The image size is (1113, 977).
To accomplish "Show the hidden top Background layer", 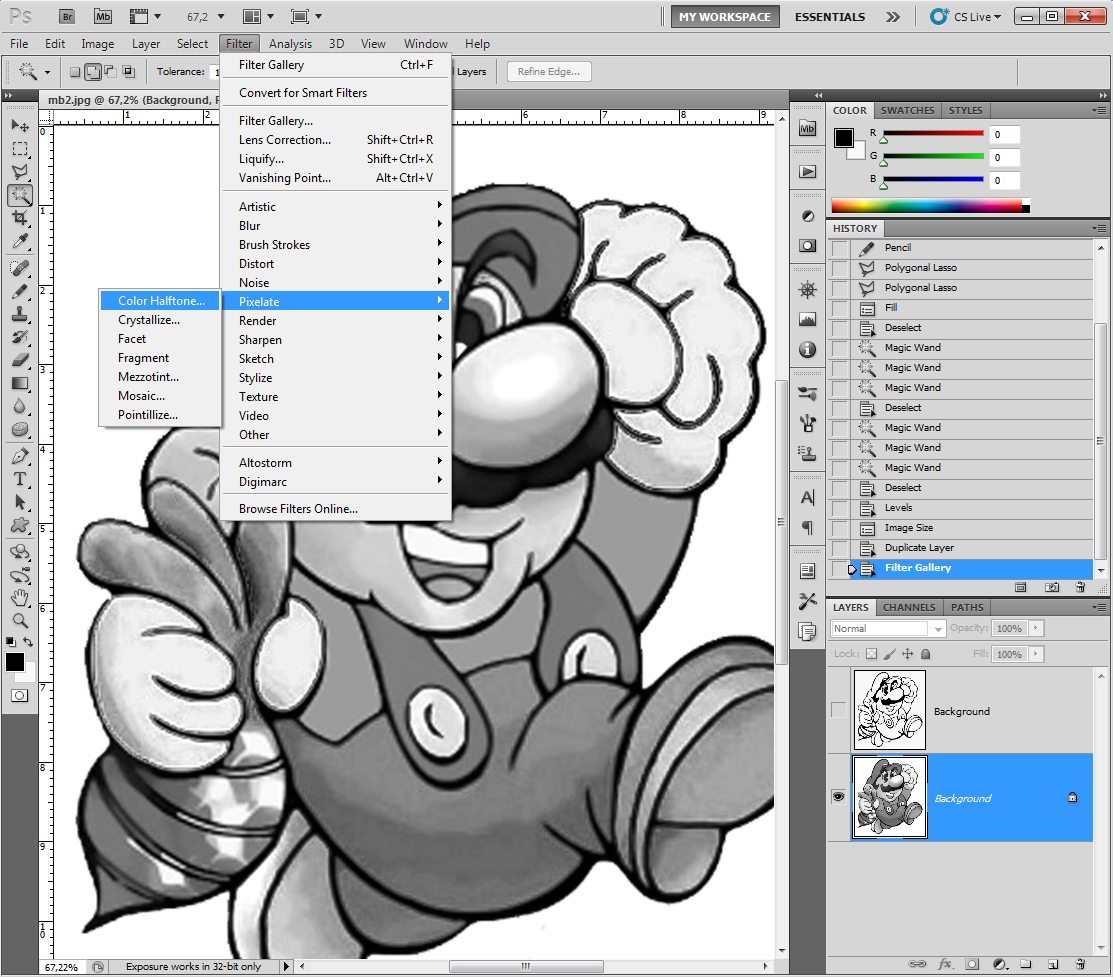I will pyautogui.click(x=838, y=709).
